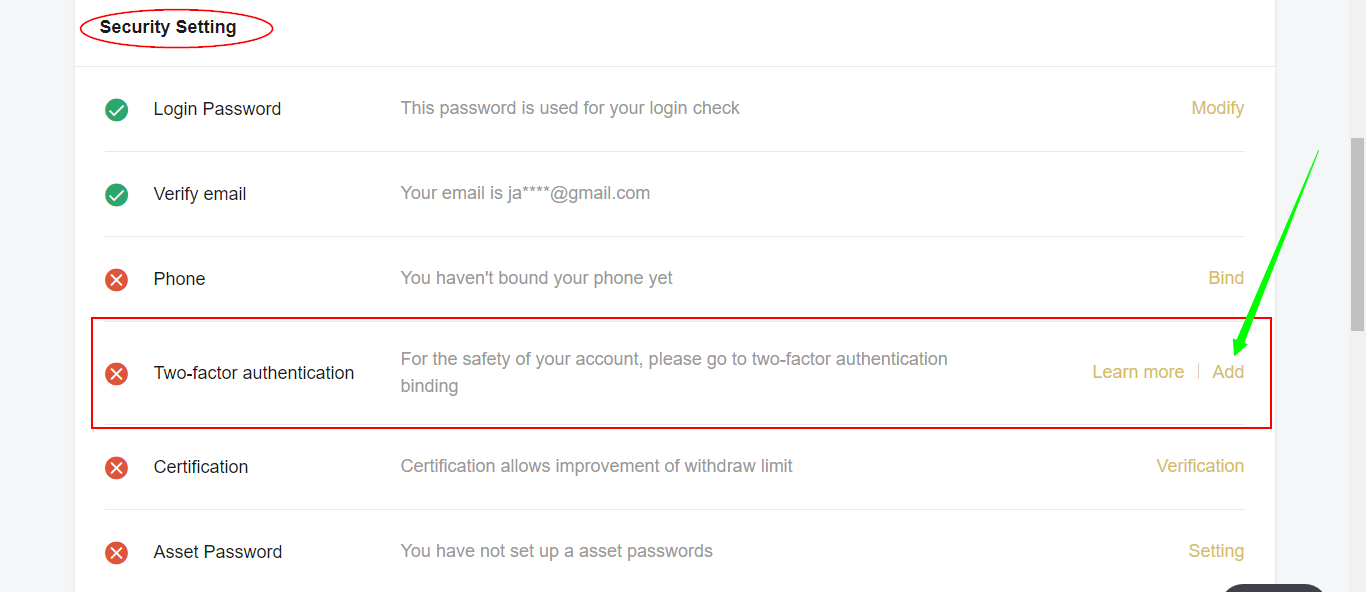
Task: Click the Asset Password label
Action: [218, 552]
